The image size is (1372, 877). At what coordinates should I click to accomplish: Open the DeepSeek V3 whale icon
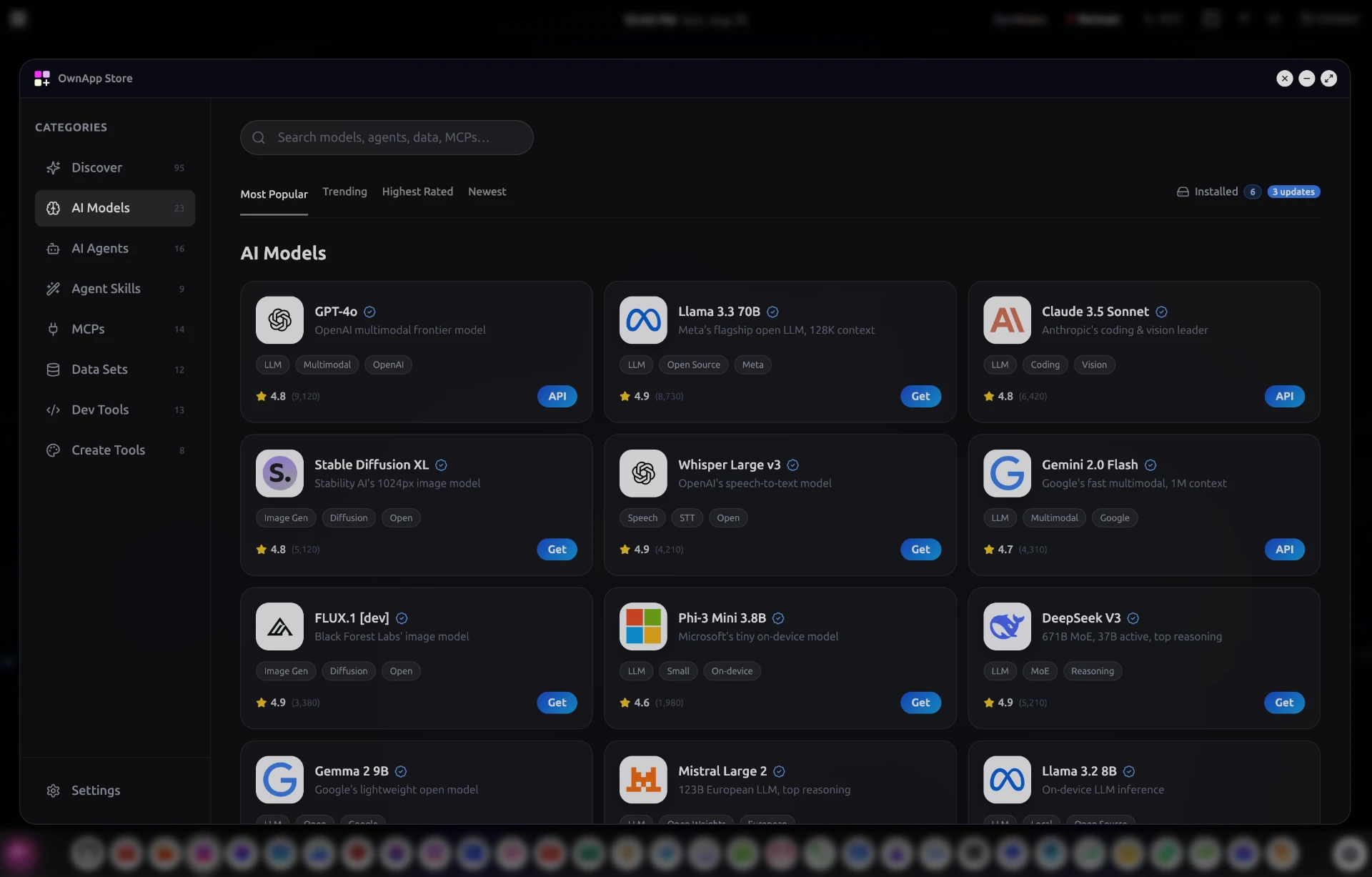(x=1007, y=626)
